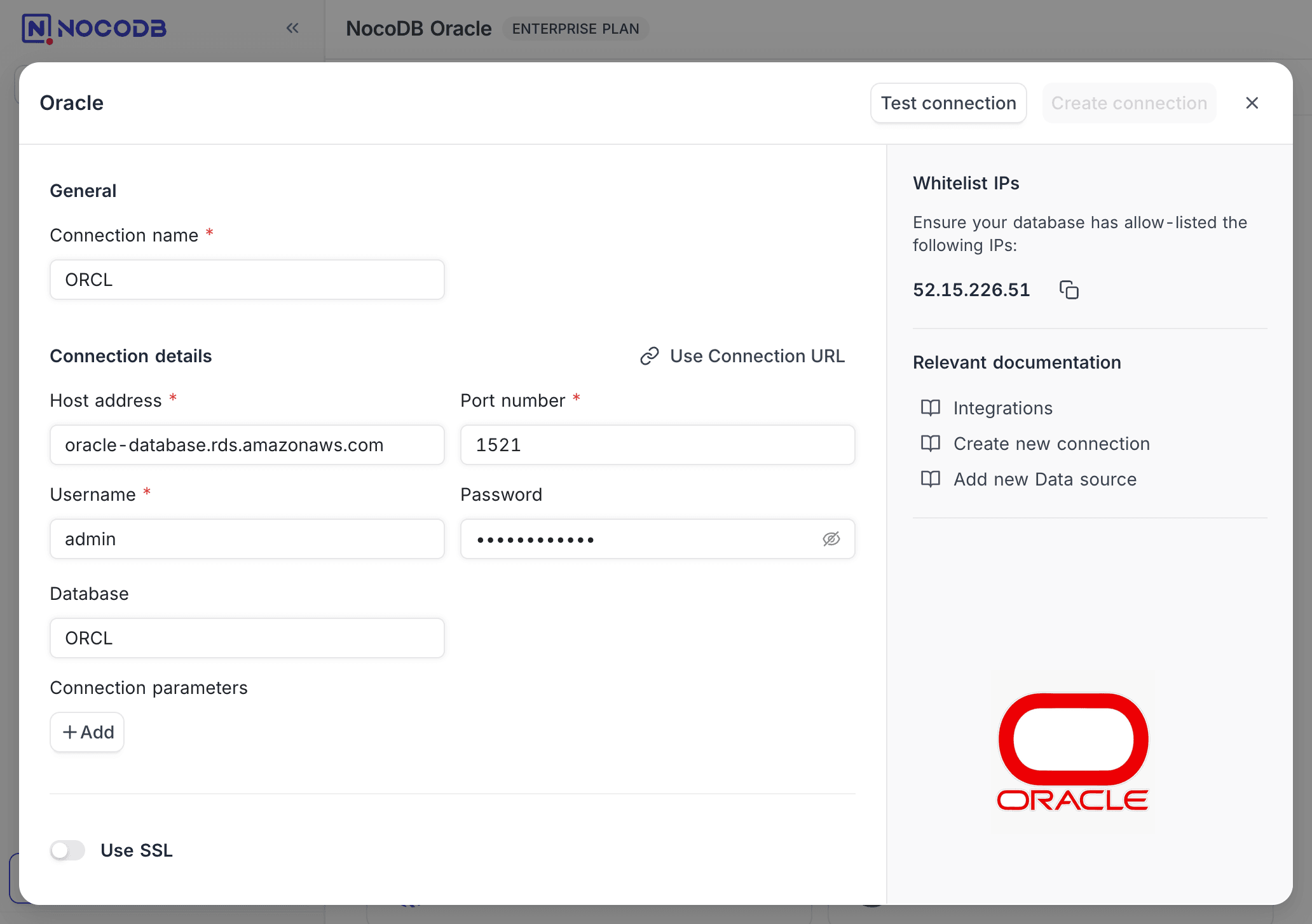Add a new connection parameter

pyautogui.click(x=87, y=732)
